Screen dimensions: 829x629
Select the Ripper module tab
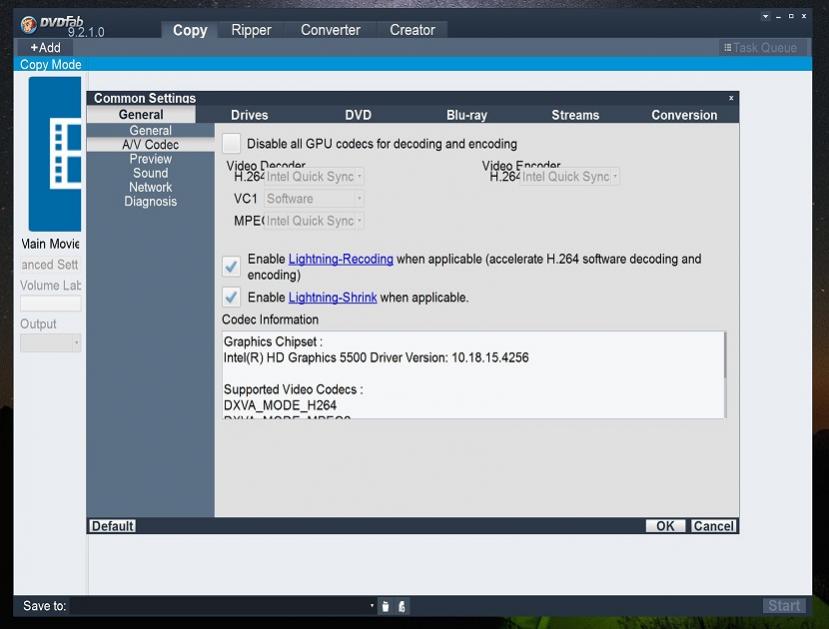point(251,30)
